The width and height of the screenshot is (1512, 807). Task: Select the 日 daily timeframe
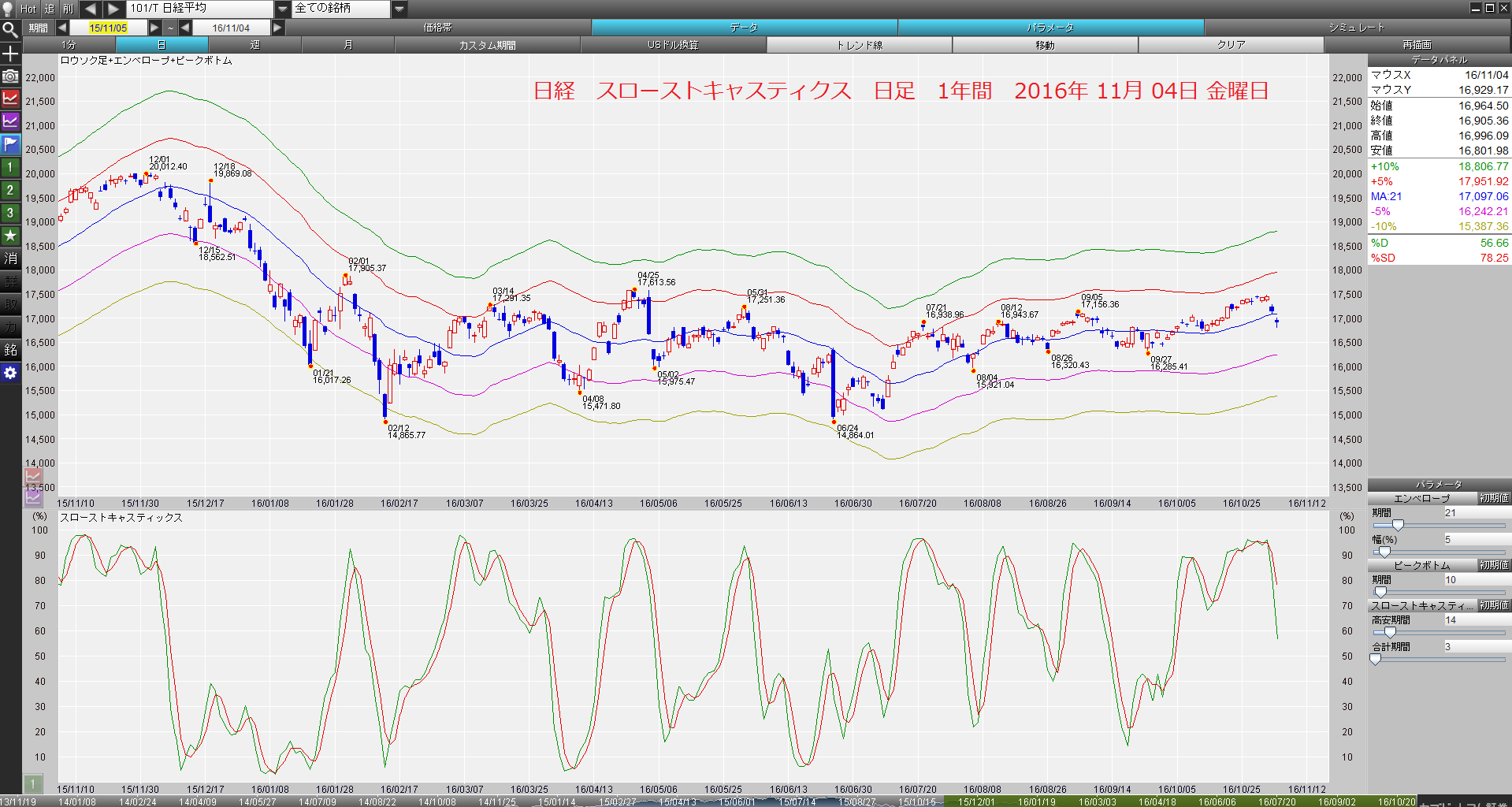point(162,45)
